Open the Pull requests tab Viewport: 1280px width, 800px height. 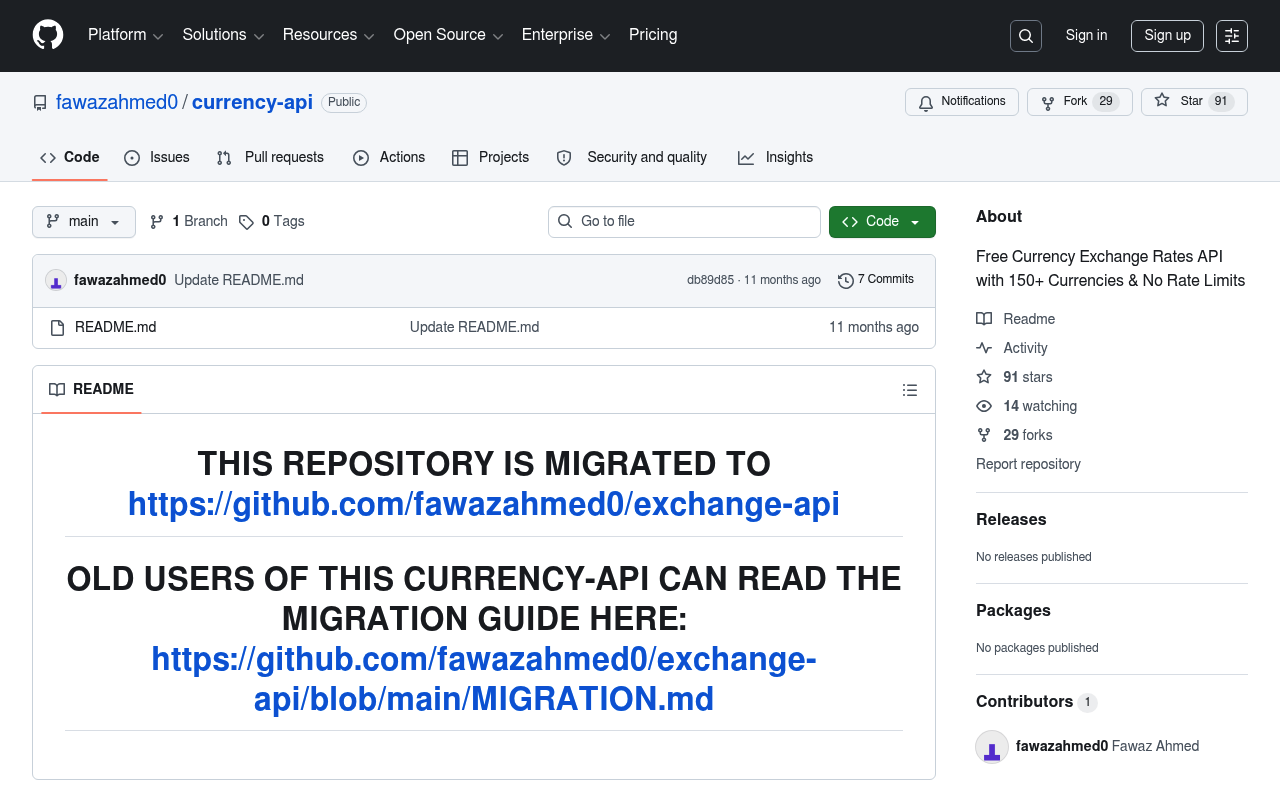pyautogui.click(x=270, y=158)
